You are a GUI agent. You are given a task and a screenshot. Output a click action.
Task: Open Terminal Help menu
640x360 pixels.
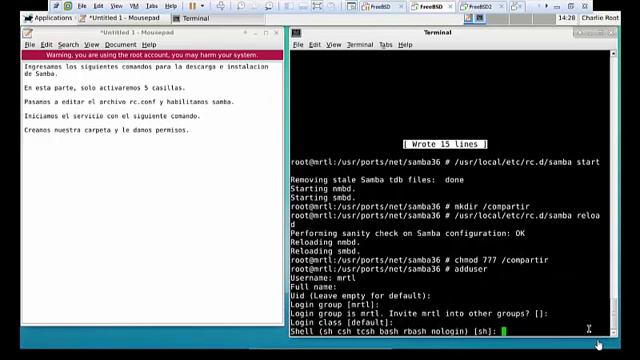coord(405,45)
